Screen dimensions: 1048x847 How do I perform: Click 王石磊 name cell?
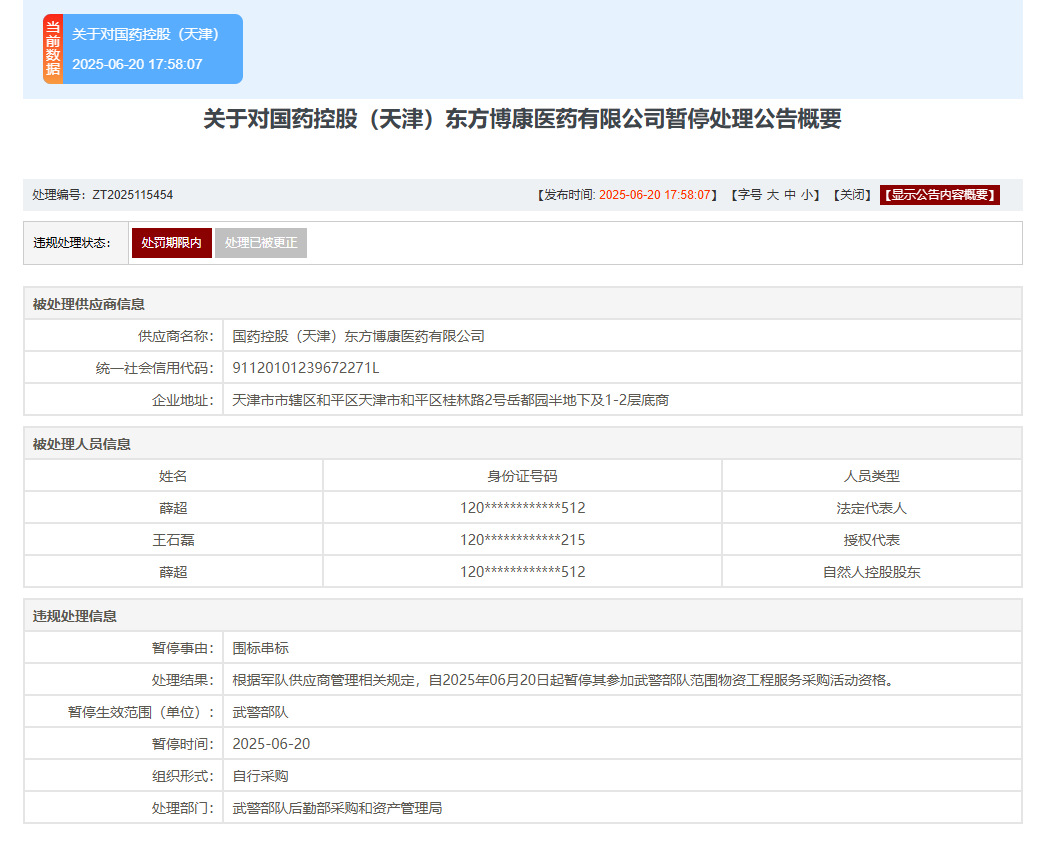click(173, 540)
